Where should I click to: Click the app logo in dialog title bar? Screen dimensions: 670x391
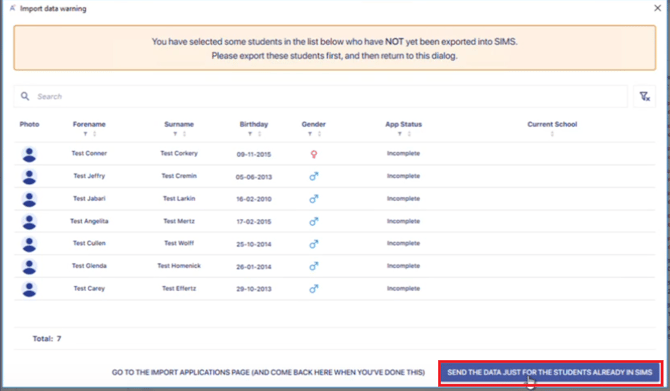pyautogui.click(x=12, y=8)
